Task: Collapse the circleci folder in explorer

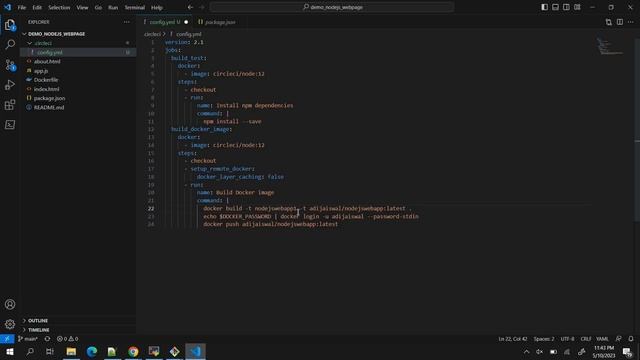Action: pyautogui.click(x=78, y=43)
